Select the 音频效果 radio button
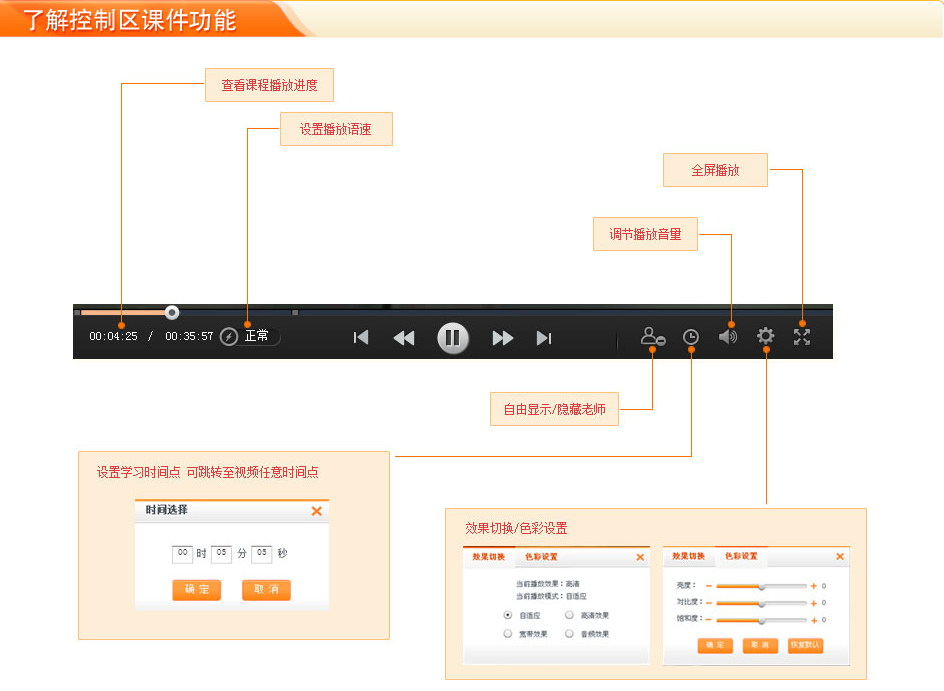Viewport: 944px width, 691px height. coord(568,635)
